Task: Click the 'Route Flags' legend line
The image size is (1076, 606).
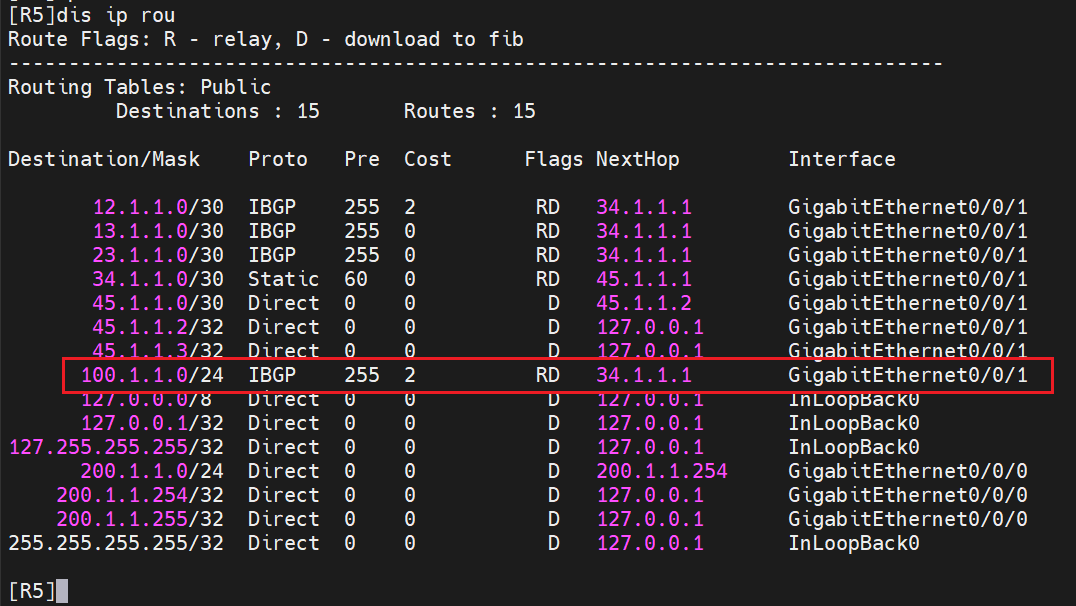Action: pos(265,39)
